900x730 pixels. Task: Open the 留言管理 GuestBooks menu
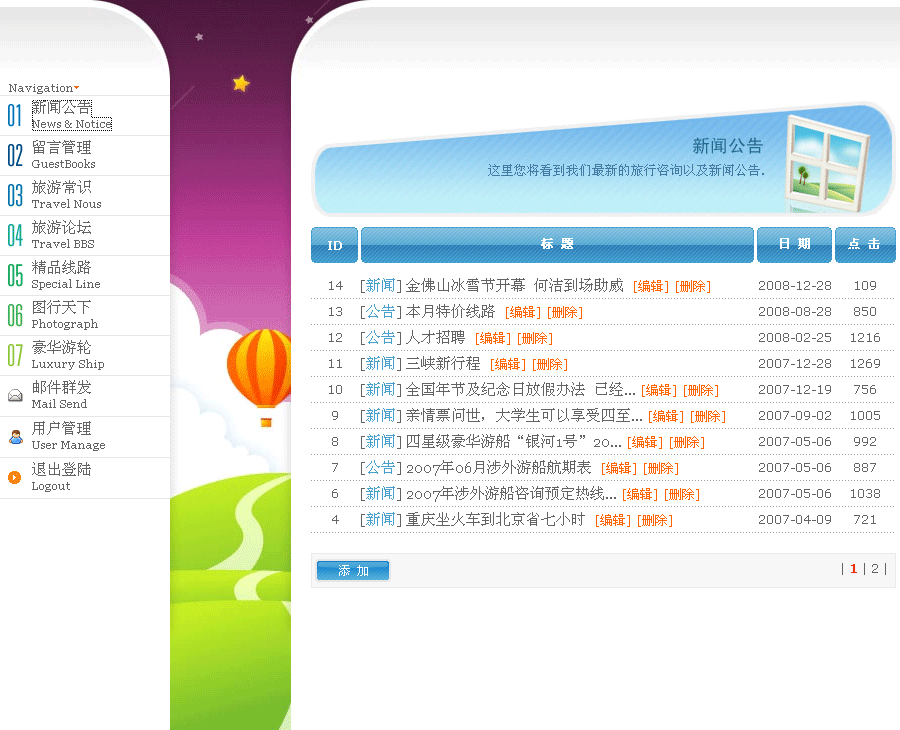click(x=63, y=156)
